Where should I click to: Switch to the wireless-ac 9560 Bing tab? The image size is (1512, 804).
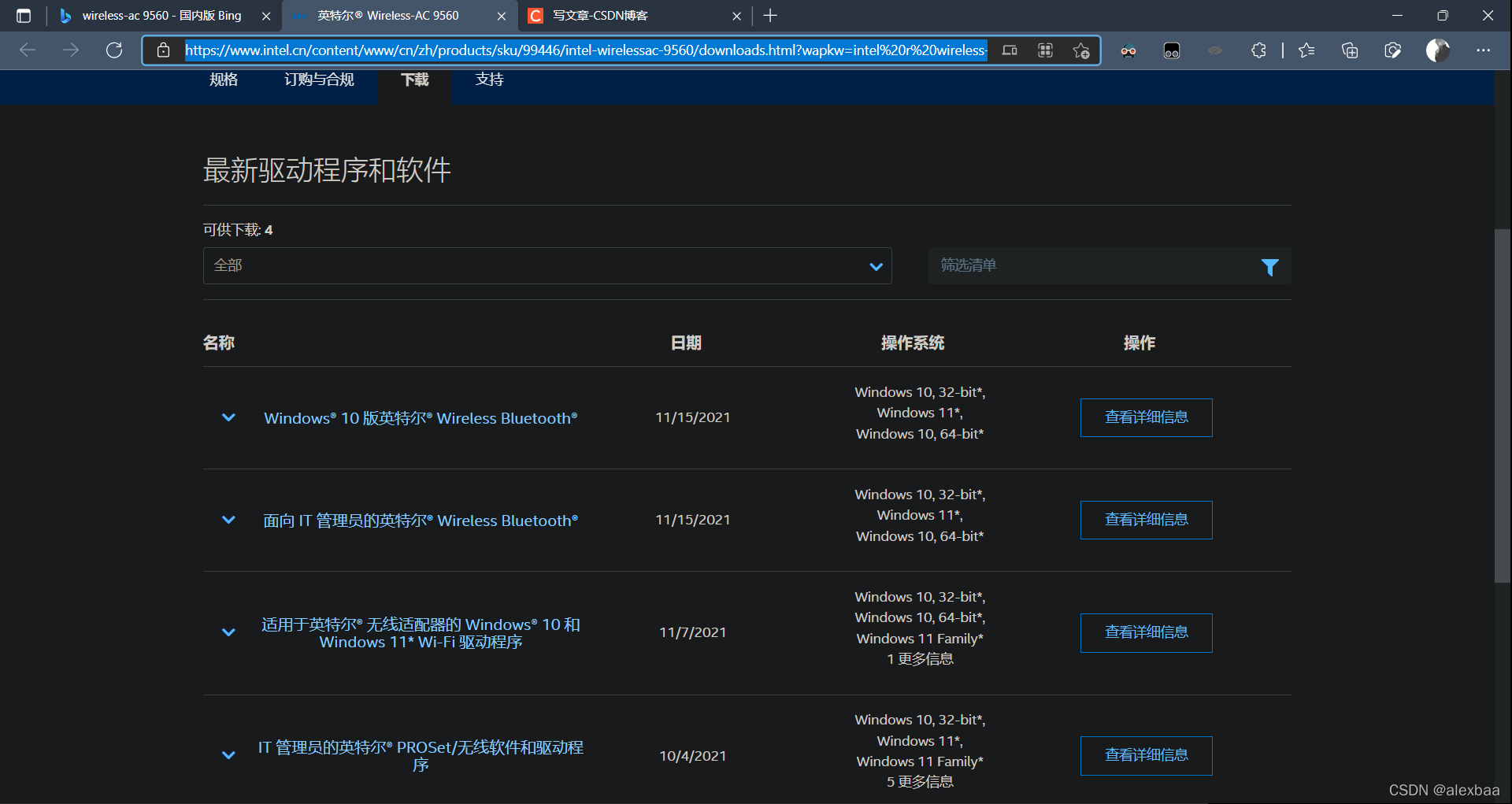161,16
